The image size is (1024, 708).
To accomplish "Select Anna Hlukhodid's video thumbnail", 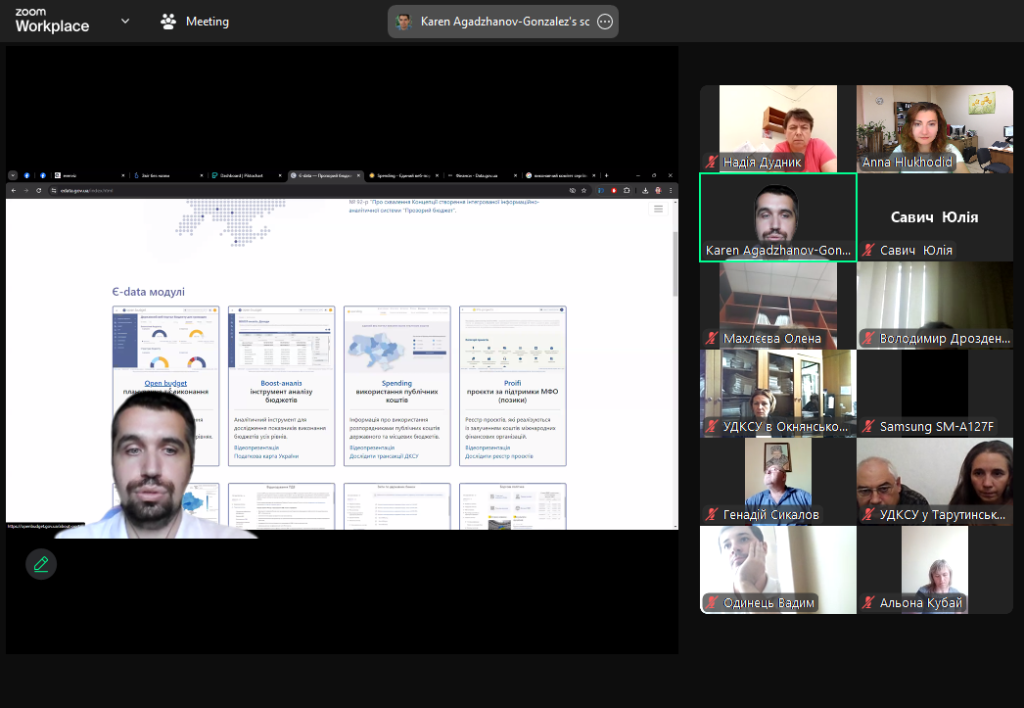I will coord(934,129).
